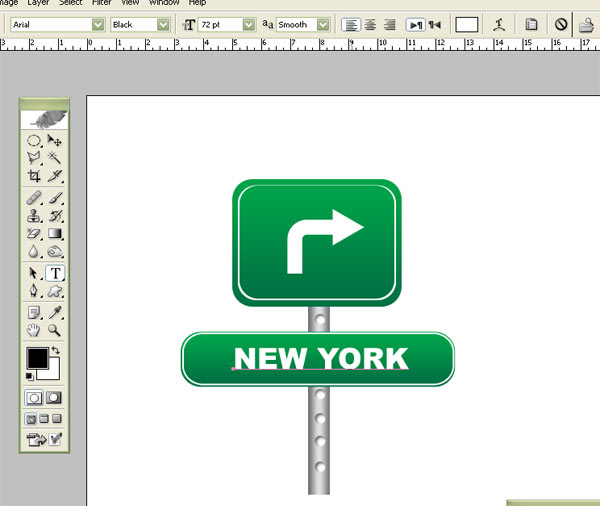Open the 72 pt font size dropdown arrow
This screenshot has height=506, width=600.
tap(249, 25)
